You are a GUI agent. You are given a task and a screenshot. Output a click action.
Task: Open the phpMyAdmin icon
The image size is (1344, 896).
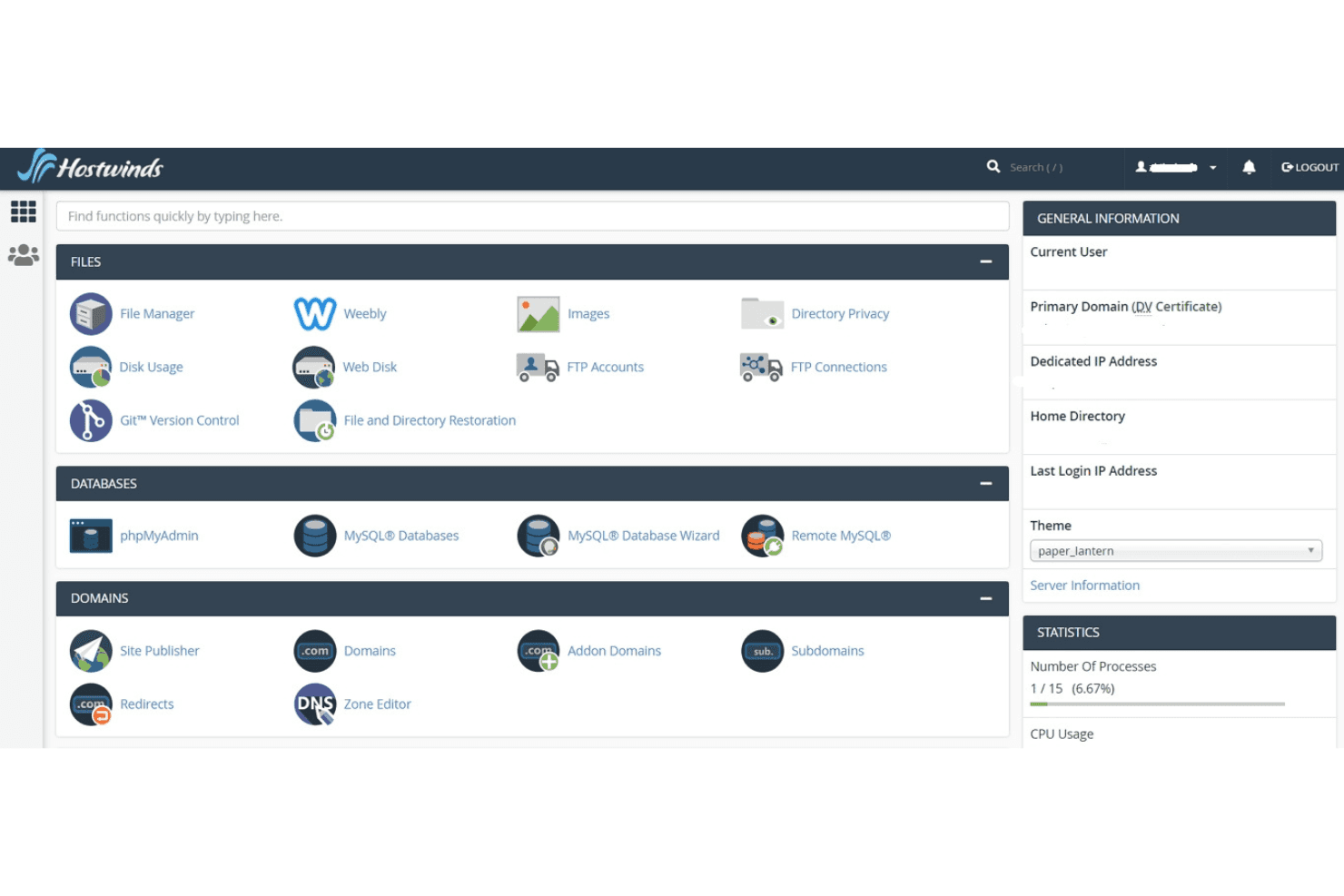91,536
